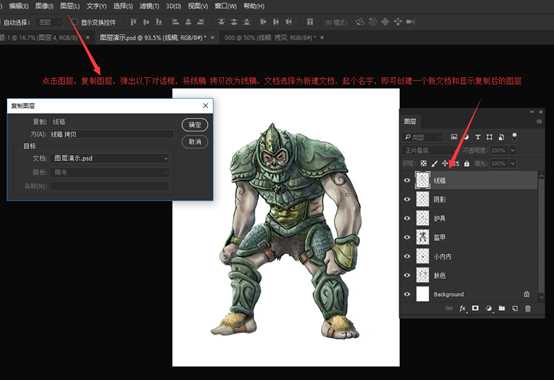Click 取消 in the duplicate layer dialog
Screen dimensions: 554x380
tap(195, 142)
